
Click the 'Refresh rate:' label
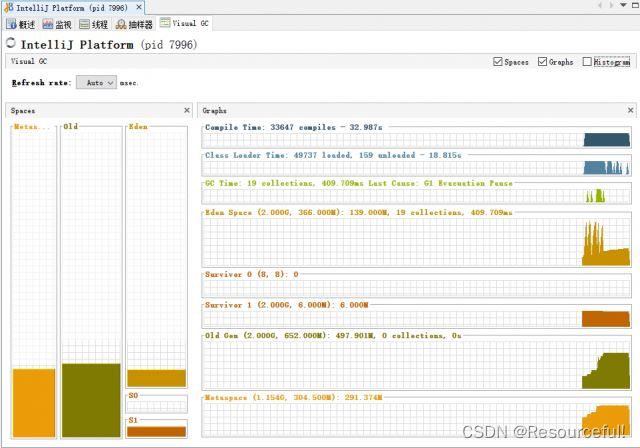click(42, 82)
